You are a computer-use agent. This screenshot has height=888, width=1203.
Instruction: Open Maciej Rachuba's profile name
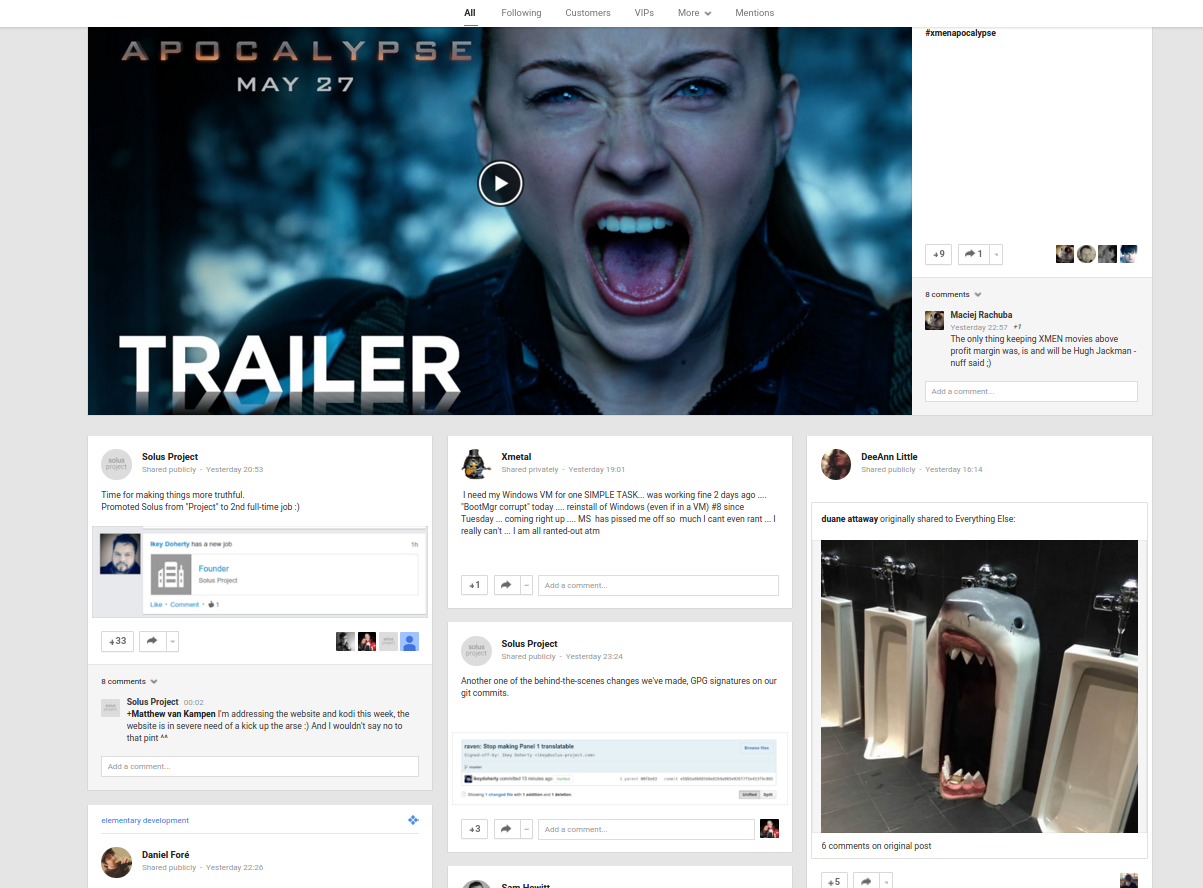pos(981,315)
